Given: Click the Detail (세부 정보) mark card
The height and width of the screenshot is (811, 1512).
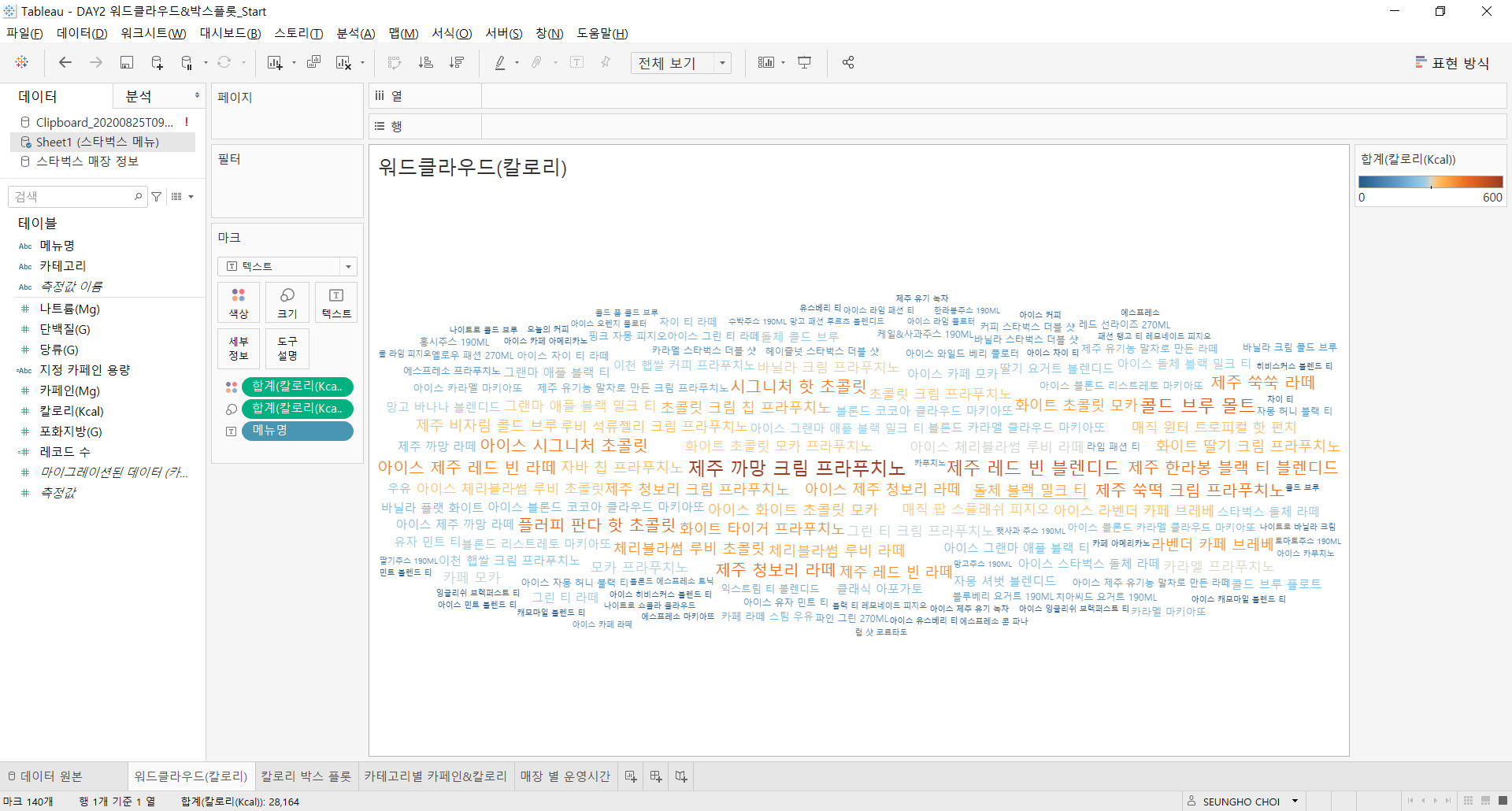Looking at the screenshot, I should [239, 348].
